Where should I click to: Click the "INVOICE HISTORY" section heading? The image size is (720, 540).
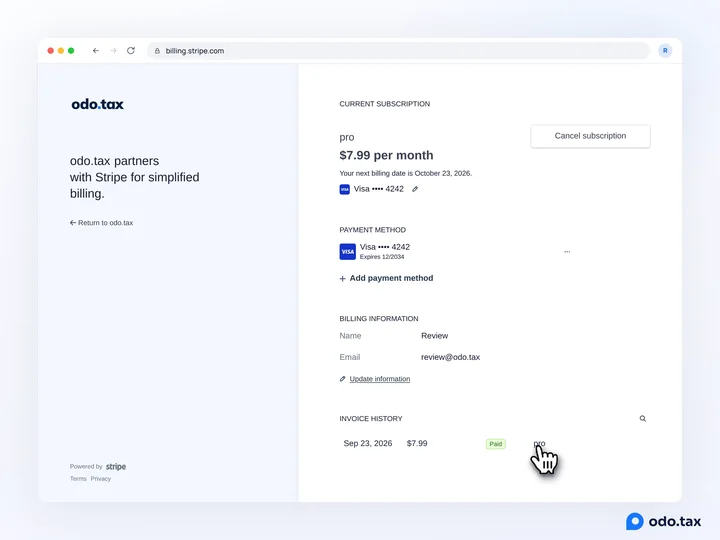tap(371, 419)
